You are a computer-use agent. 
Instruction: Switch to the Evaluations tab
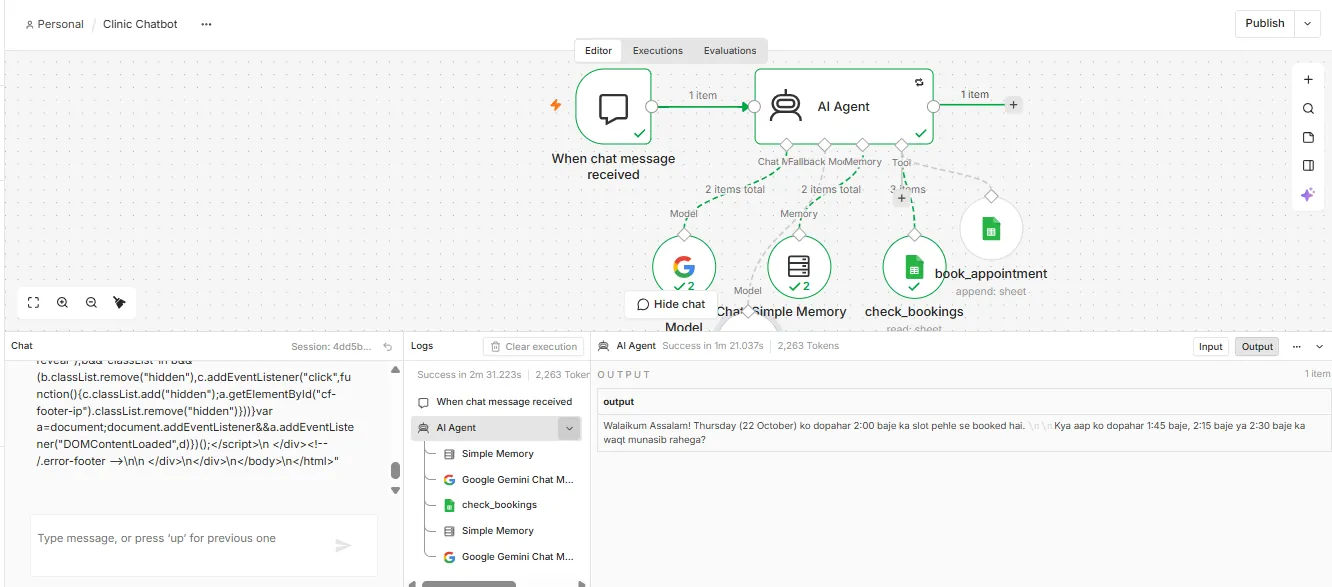click(x=730, y=51)
